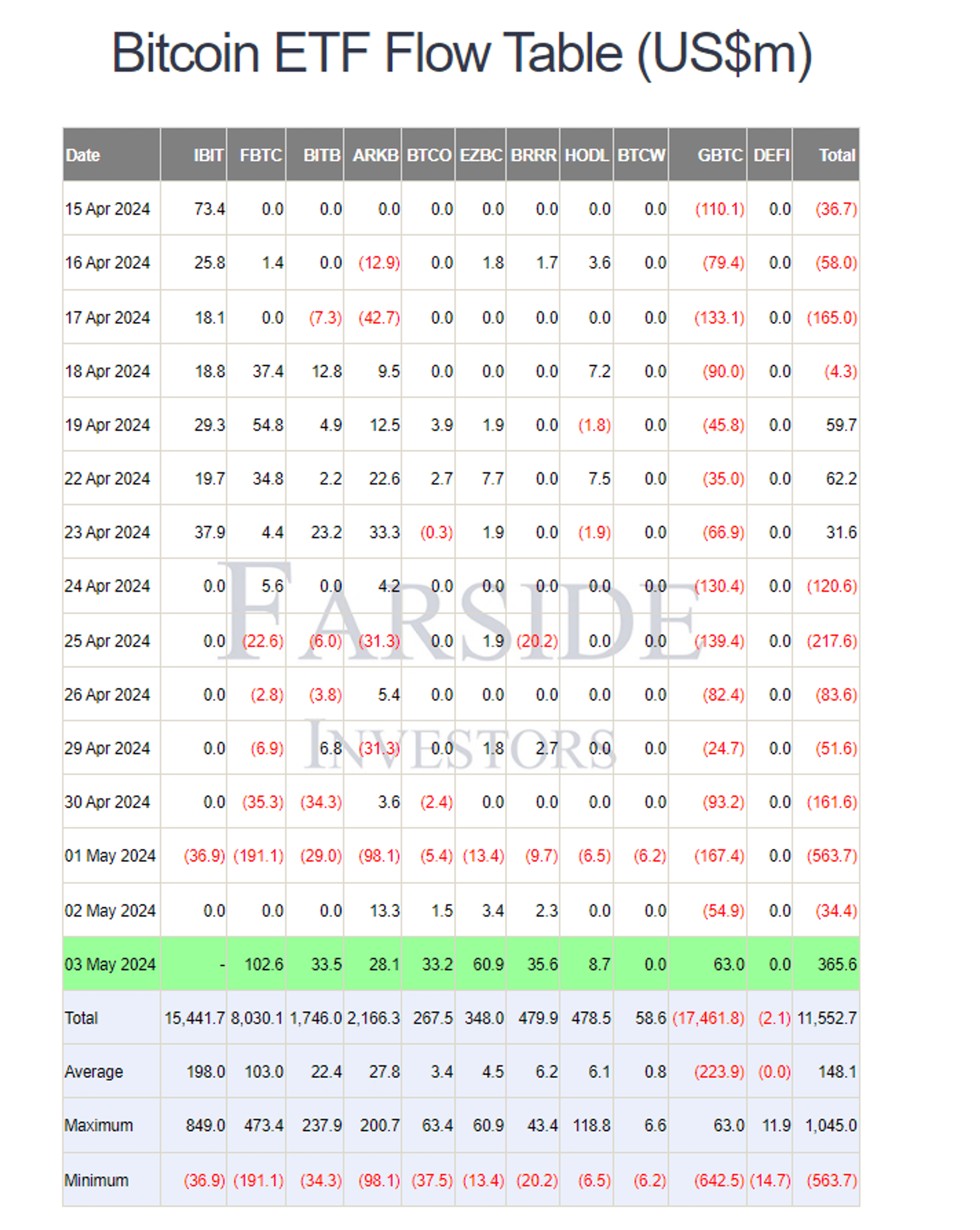Image resolution: width=980 pixels, height=1230 pixels.
Task: Click the IBIT total 15,441.7
Action: pyautogui.click(x=194, y=1017)
